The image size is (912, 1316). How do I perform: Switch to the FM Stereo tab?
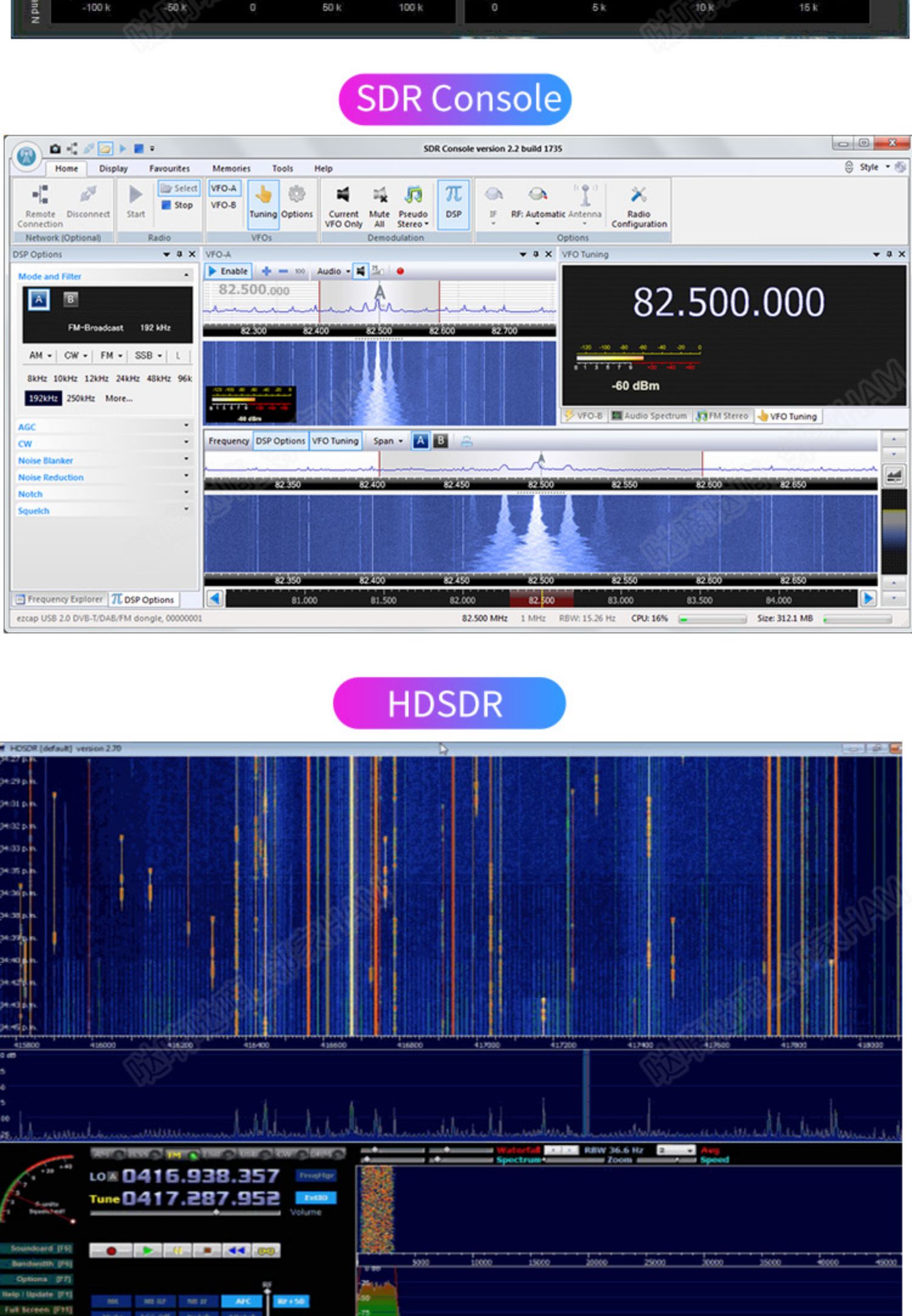coord(722,416)
